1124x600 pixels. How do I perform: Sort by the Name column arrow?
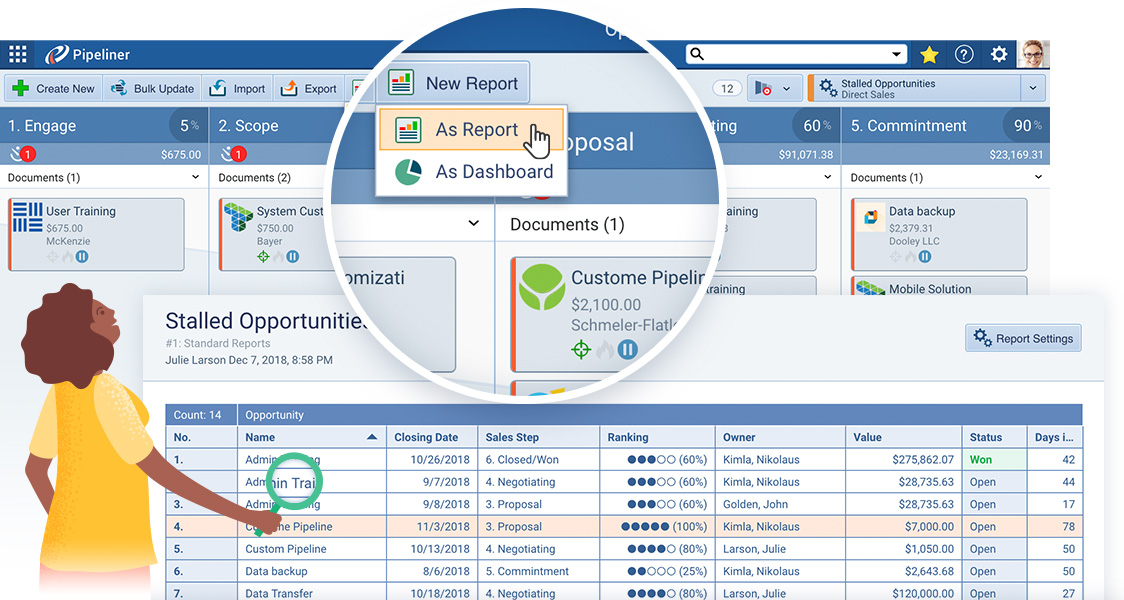pos(371,437)
